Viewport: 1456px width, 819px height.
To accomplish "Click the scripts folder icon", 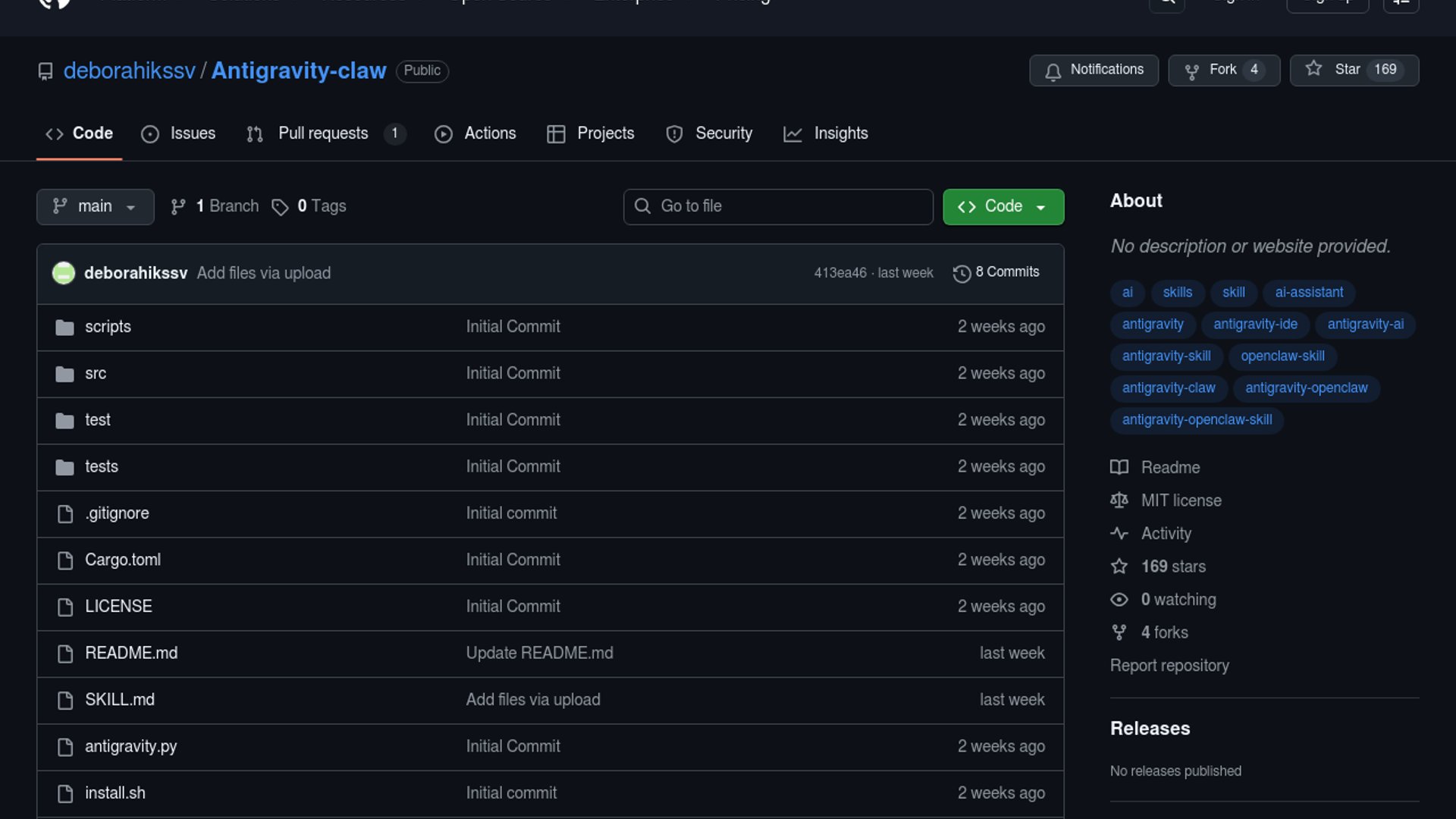I will coord(64,327).
